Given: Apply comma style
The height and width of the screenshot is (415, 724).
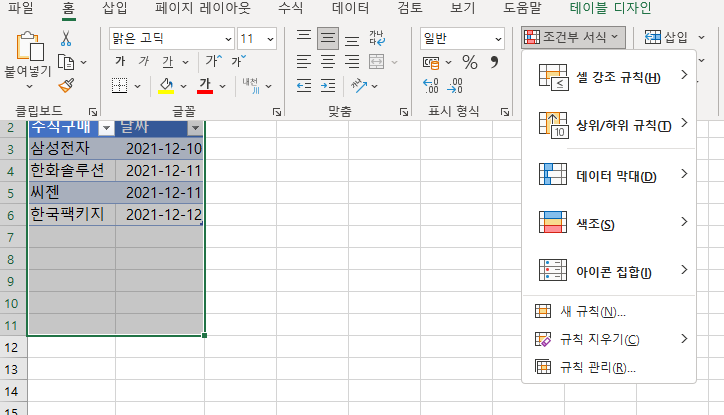Looking at the screenshot, I should coord(495,62).
